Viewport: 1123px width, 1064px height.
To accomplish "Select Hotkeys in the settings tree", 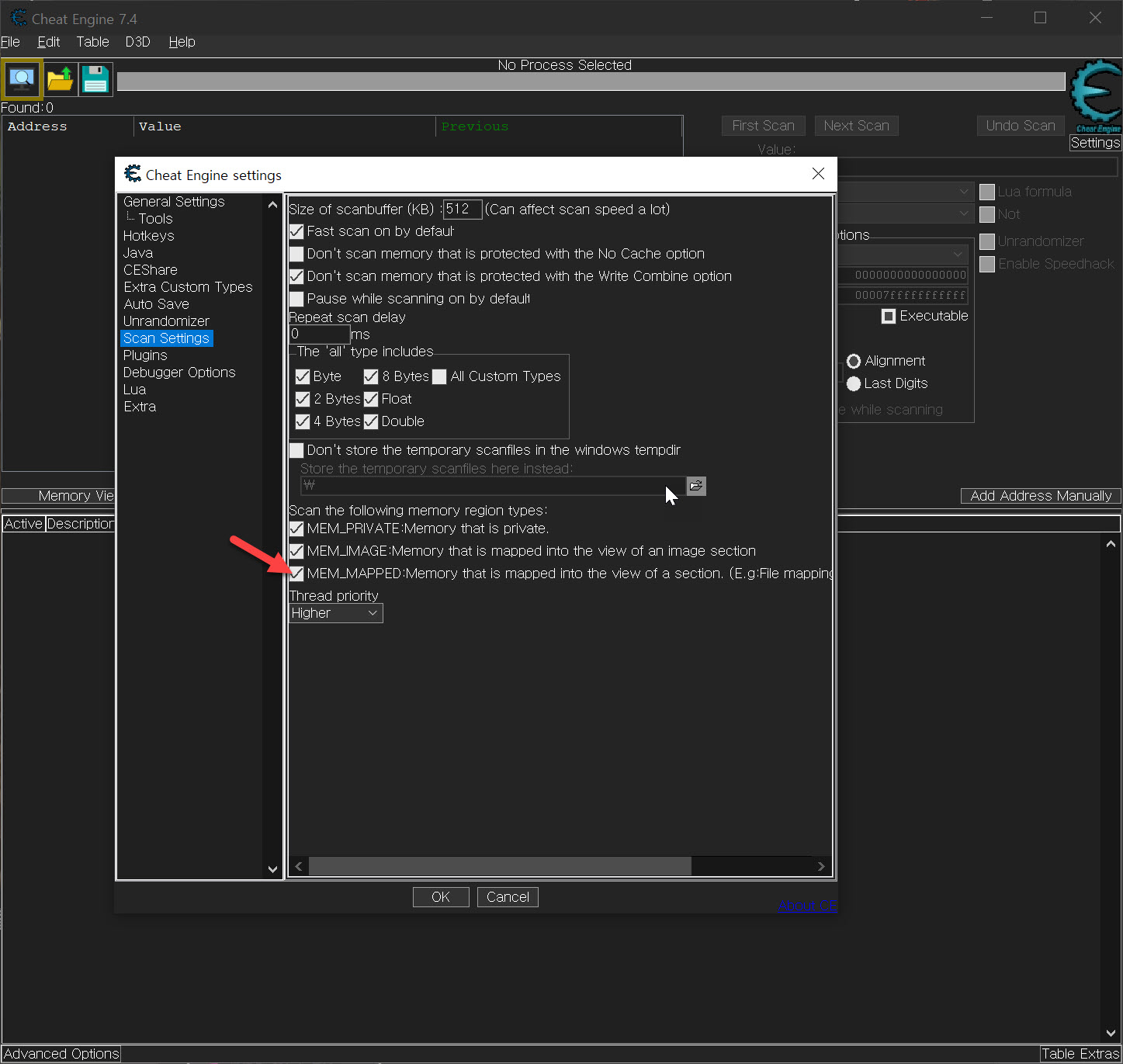I will (148, 236).
